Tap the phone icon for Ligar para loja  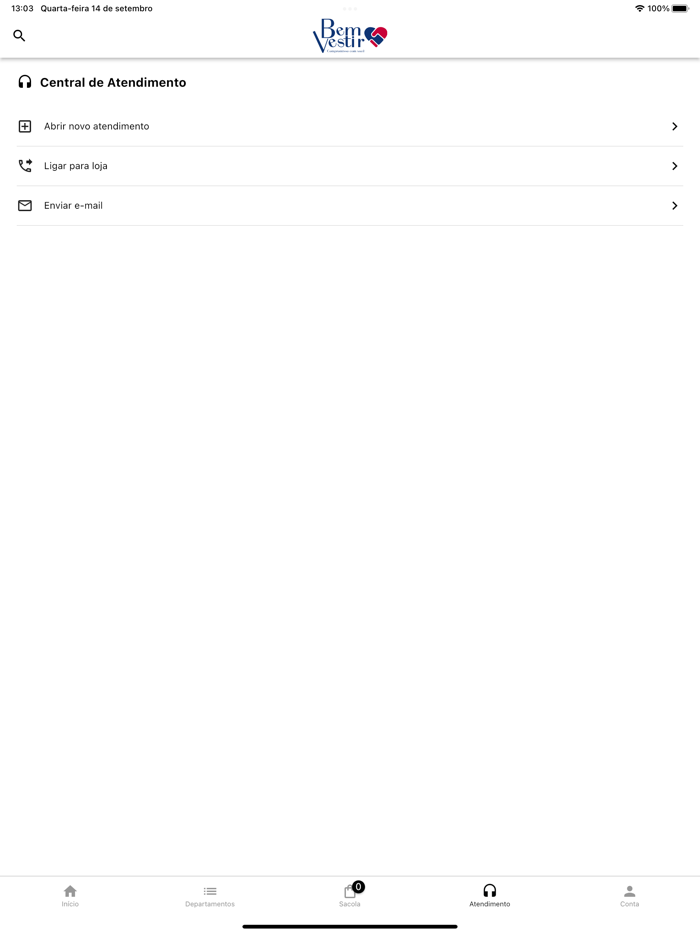coord(25,166)
